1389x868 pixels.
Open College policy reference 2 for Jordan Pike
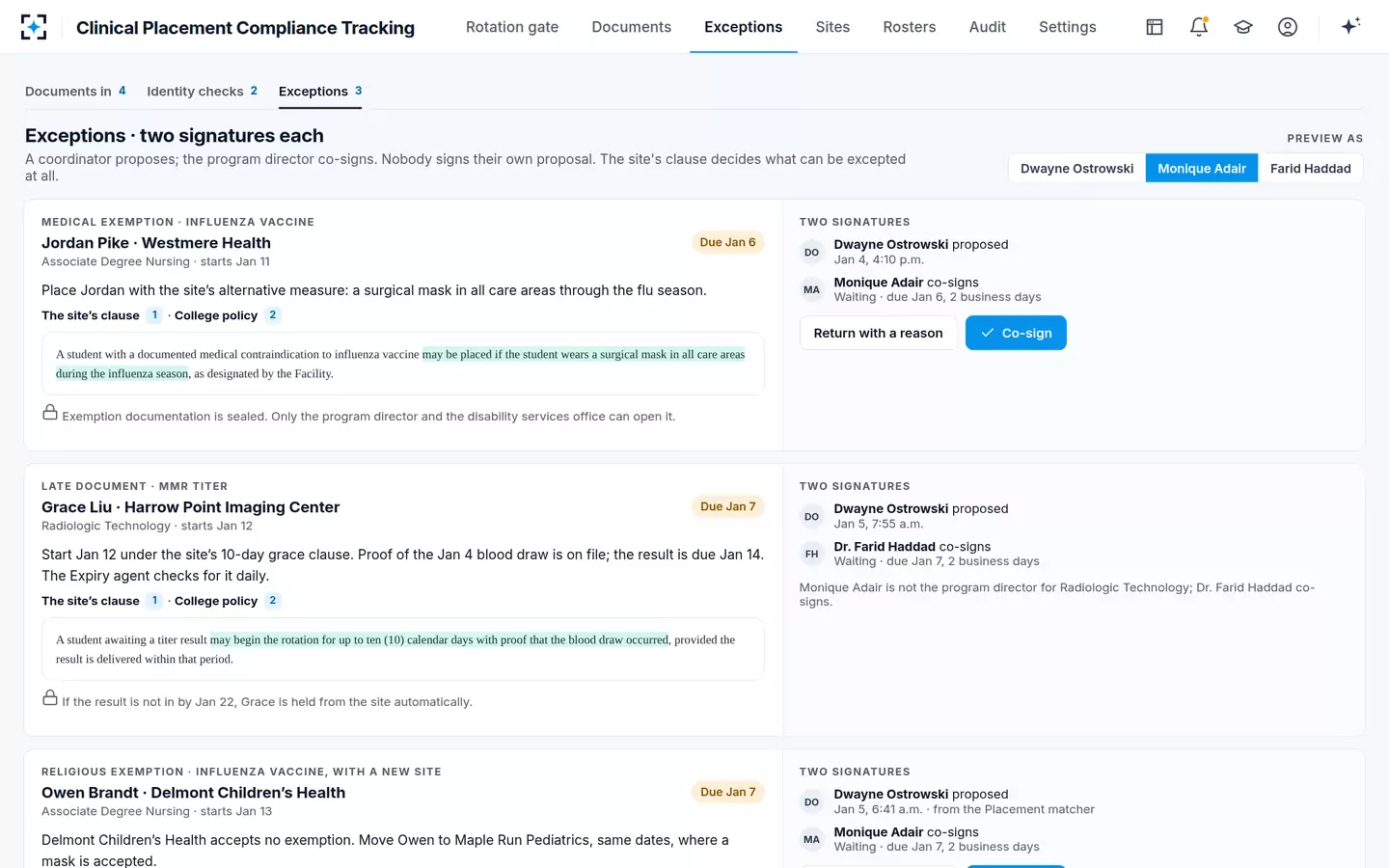click(x=273, y=315)
